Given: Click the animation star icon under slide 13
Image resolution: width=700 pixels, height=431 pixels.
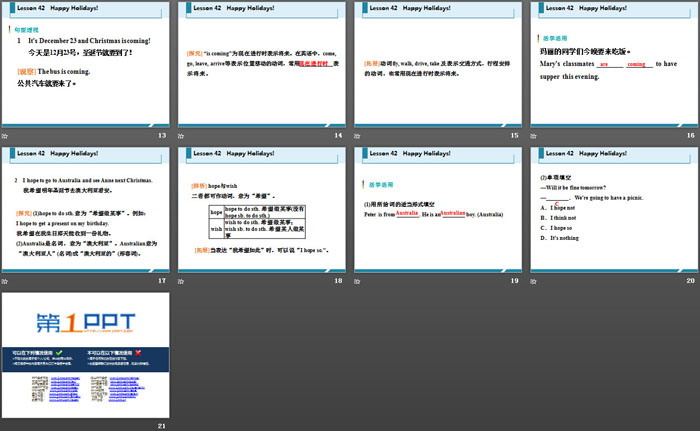Looking at the screenshot, I should pos(5,136).
